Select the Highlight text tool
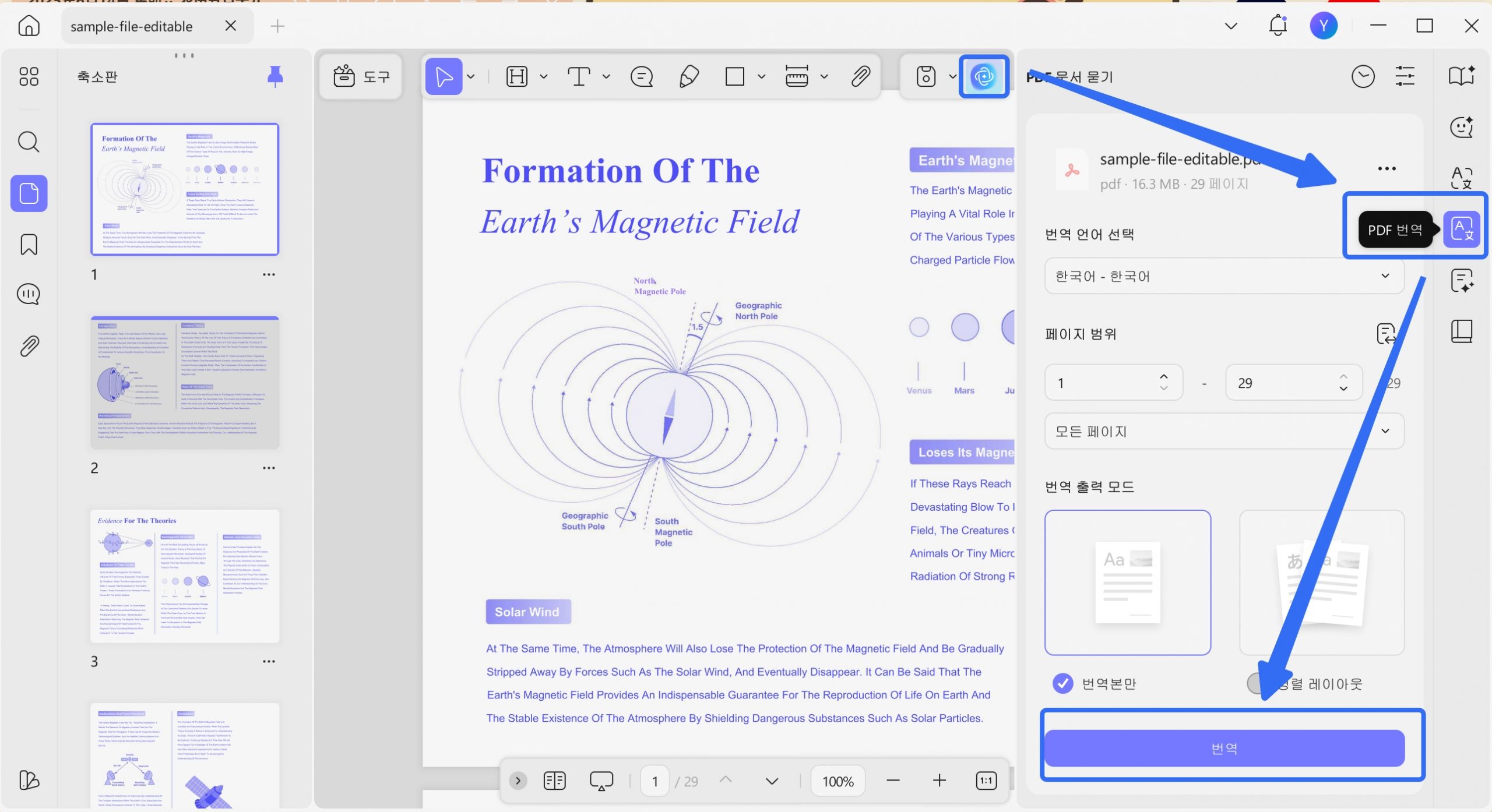Screen dimensions: 1492x812 (517, 76)
